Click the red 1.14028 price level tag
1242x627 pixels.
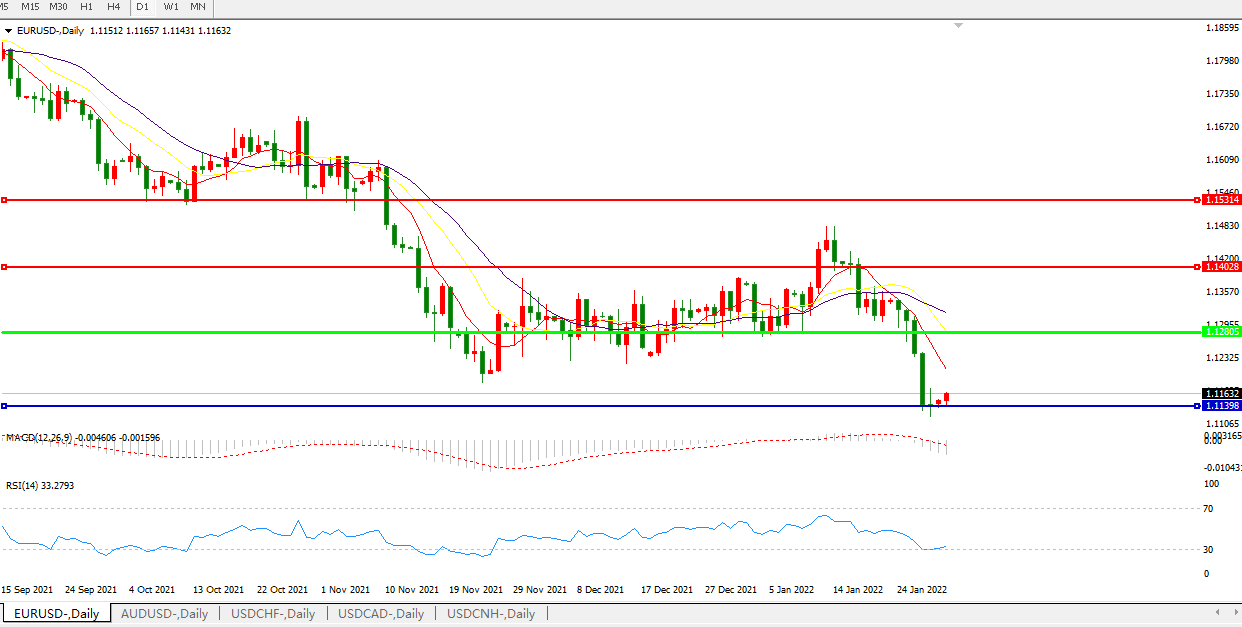click(1221, 267)
